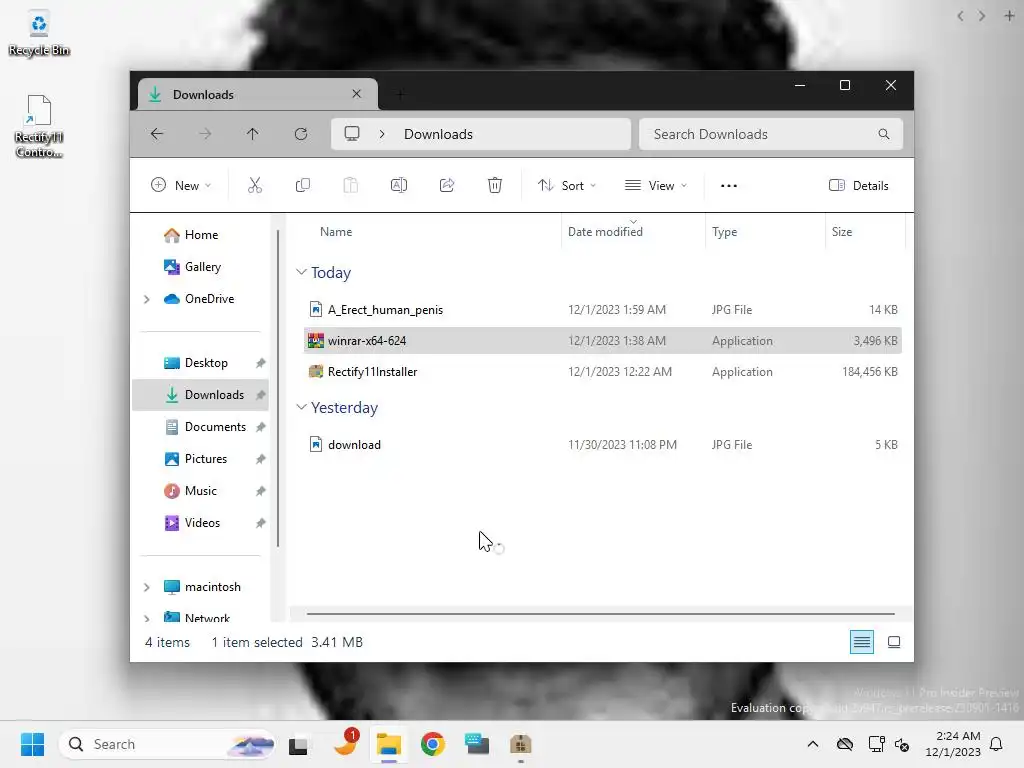Click the Rectify11 Control shortcut on desktop
The height and width of the screenshot is (768, 1024).
(x=39, y=127)
